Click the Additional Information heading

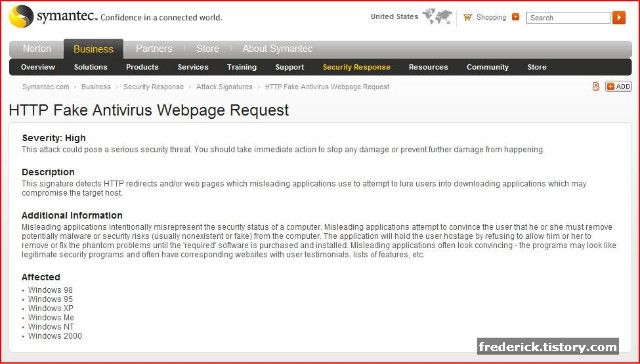pyautogui.click(x=72, y=215)
